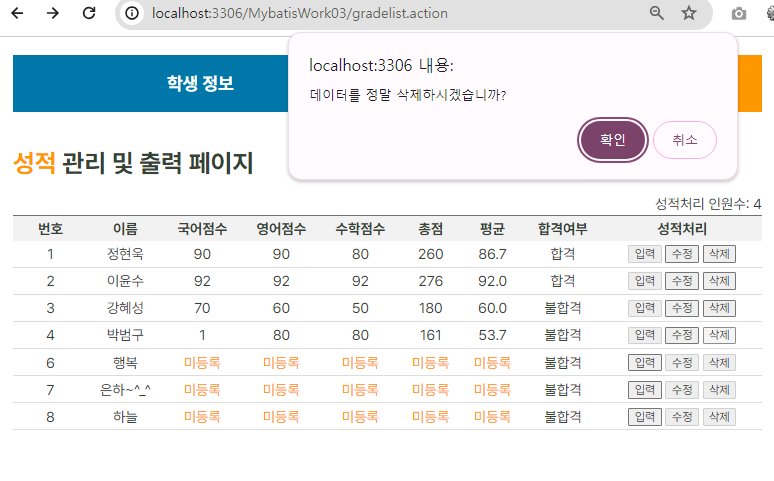Screen dimensions: 774x481
Task: Click 입력 button for 하늘 row
Action: 645,417
